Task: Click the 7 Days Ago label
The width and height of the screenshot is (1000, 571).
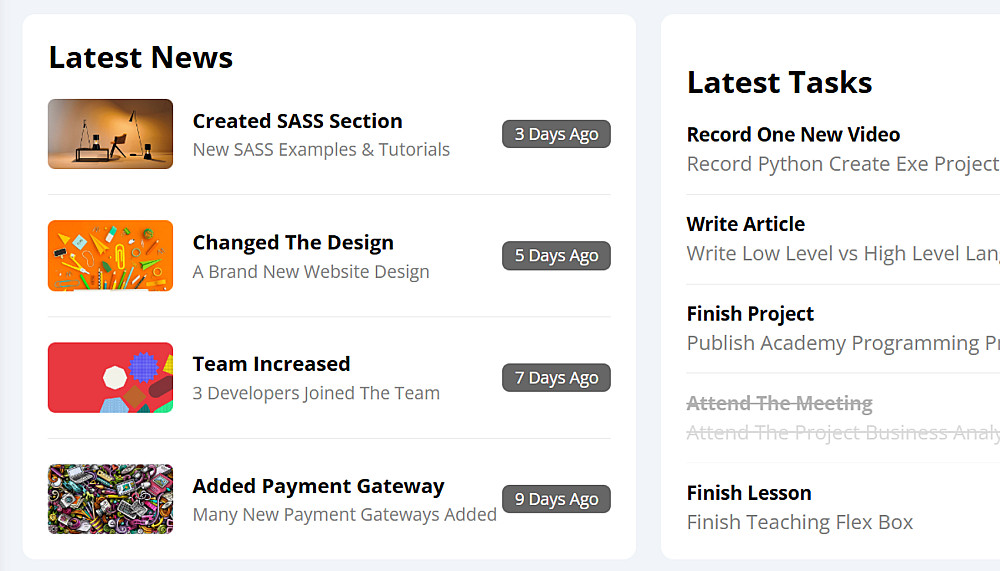Action: pyautogui.click(x=556, y=378)
